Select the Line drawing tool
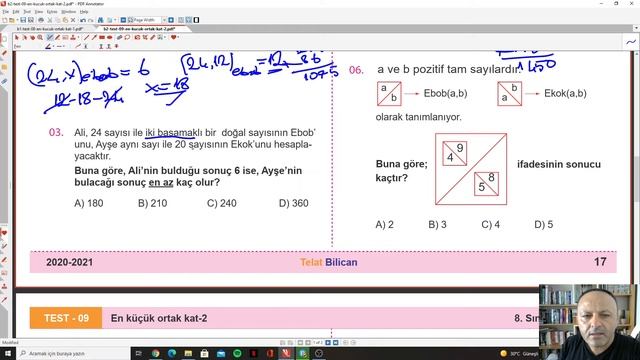This screenshot has width=640, height=360. [x=86, y=38]
